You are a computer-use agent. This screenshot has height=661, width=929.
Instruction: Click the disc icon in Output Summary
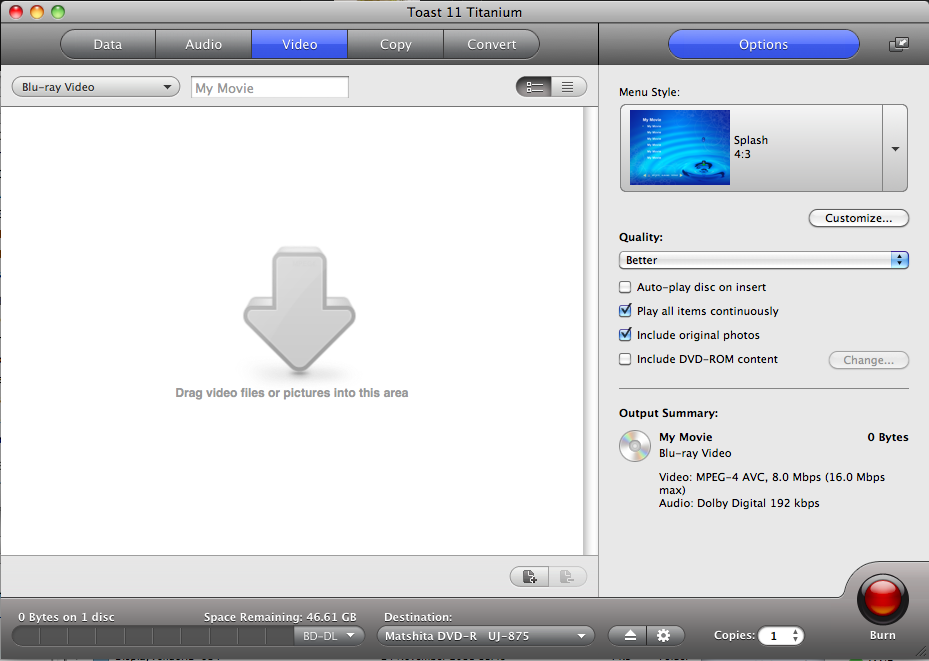[x=635, y=445]
